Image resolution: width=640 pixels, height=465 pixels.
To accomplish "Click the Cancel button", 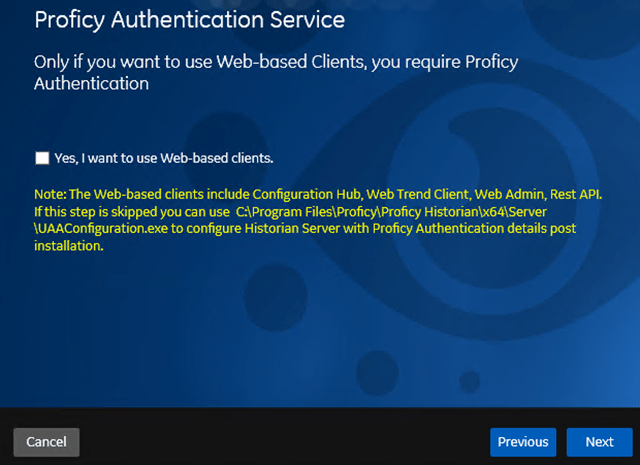I will point(47,442).
